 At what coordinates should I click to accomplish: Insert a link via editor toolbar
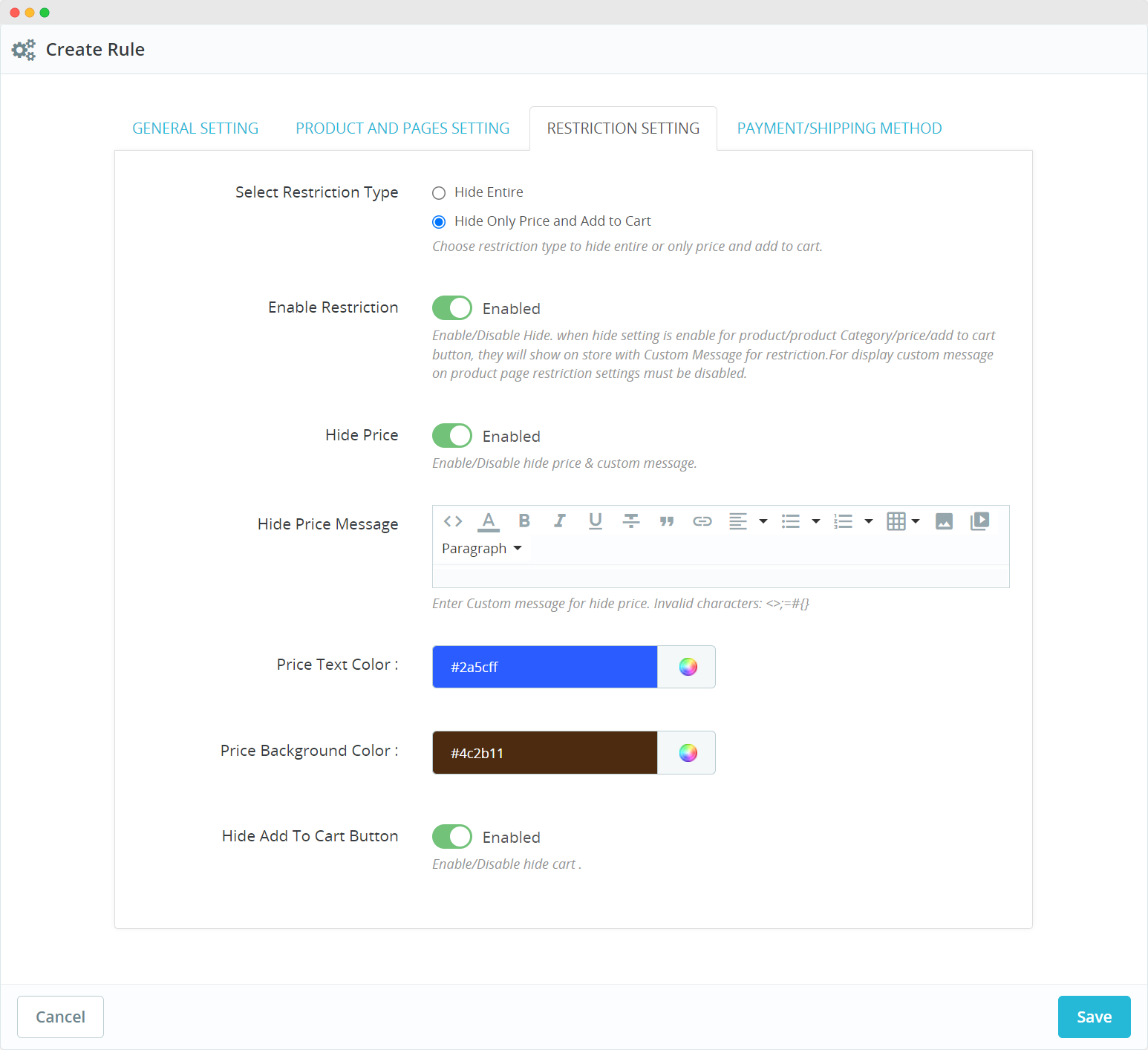point(702,521)
